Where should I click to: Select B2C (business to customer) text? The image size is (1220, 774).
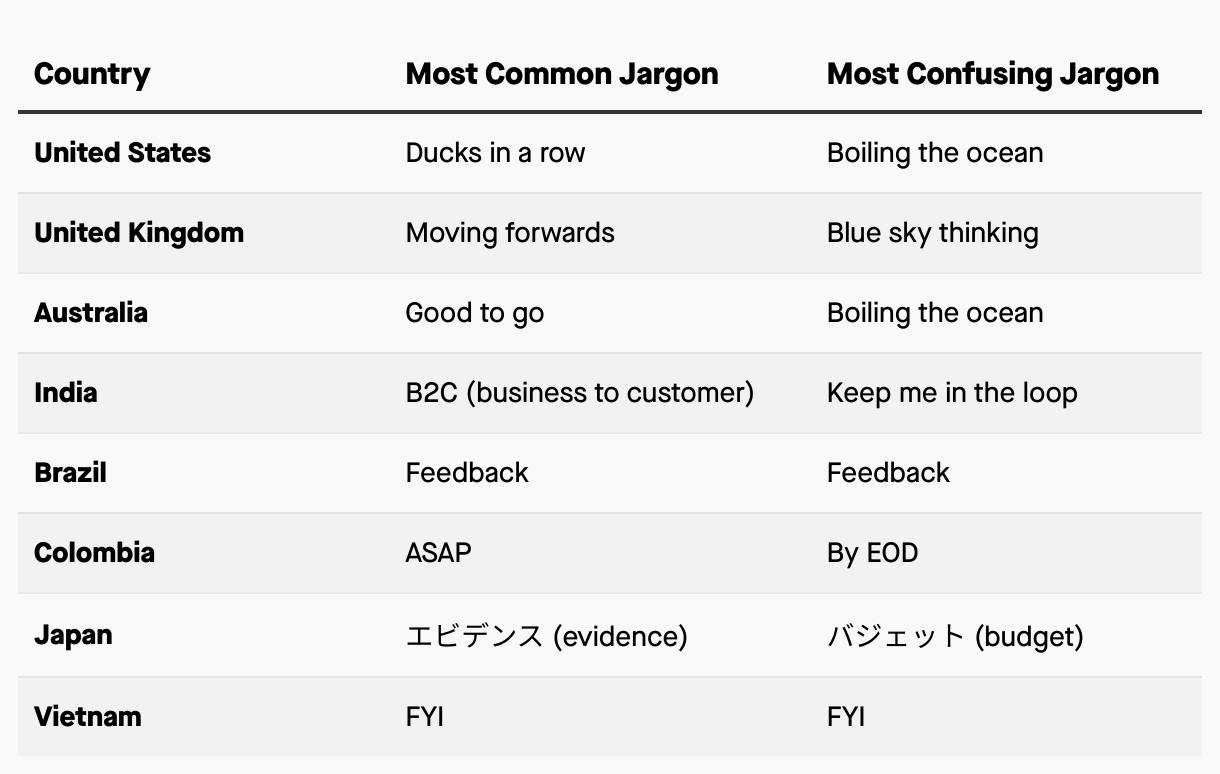pos(580,393)
